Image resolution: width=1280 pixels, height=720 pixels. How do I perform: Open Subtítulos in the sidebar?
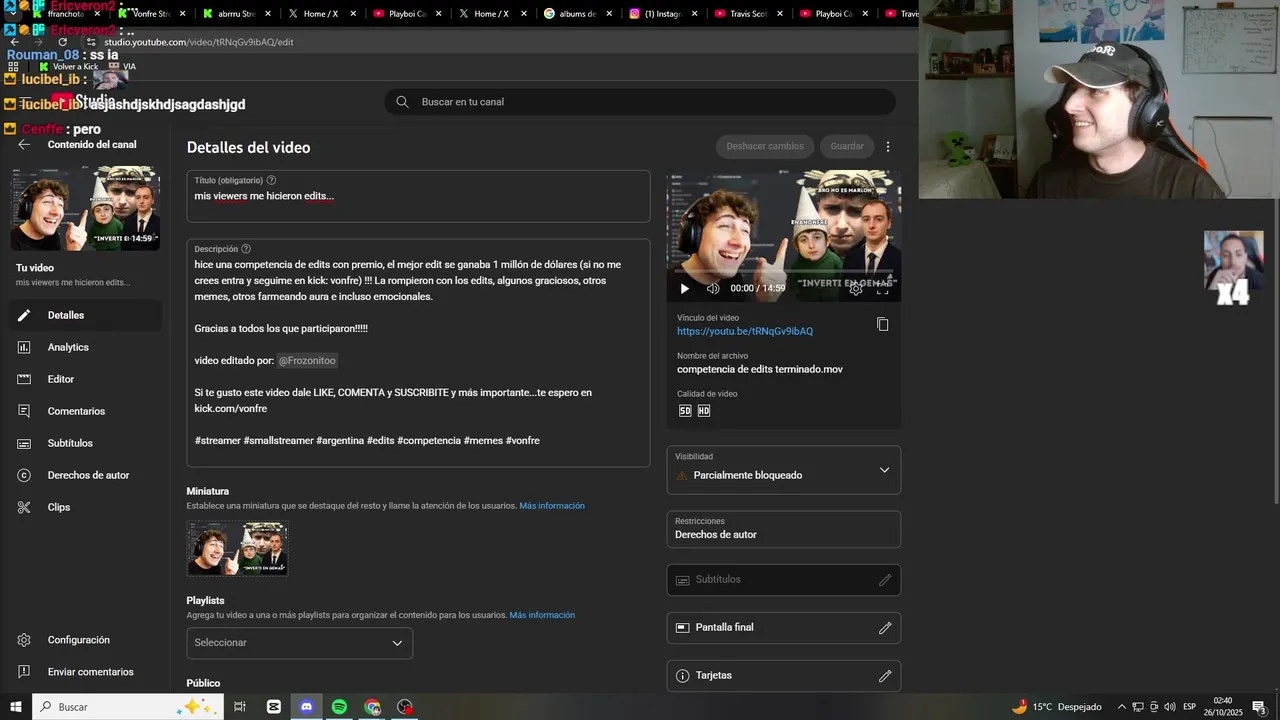[85, 443]
